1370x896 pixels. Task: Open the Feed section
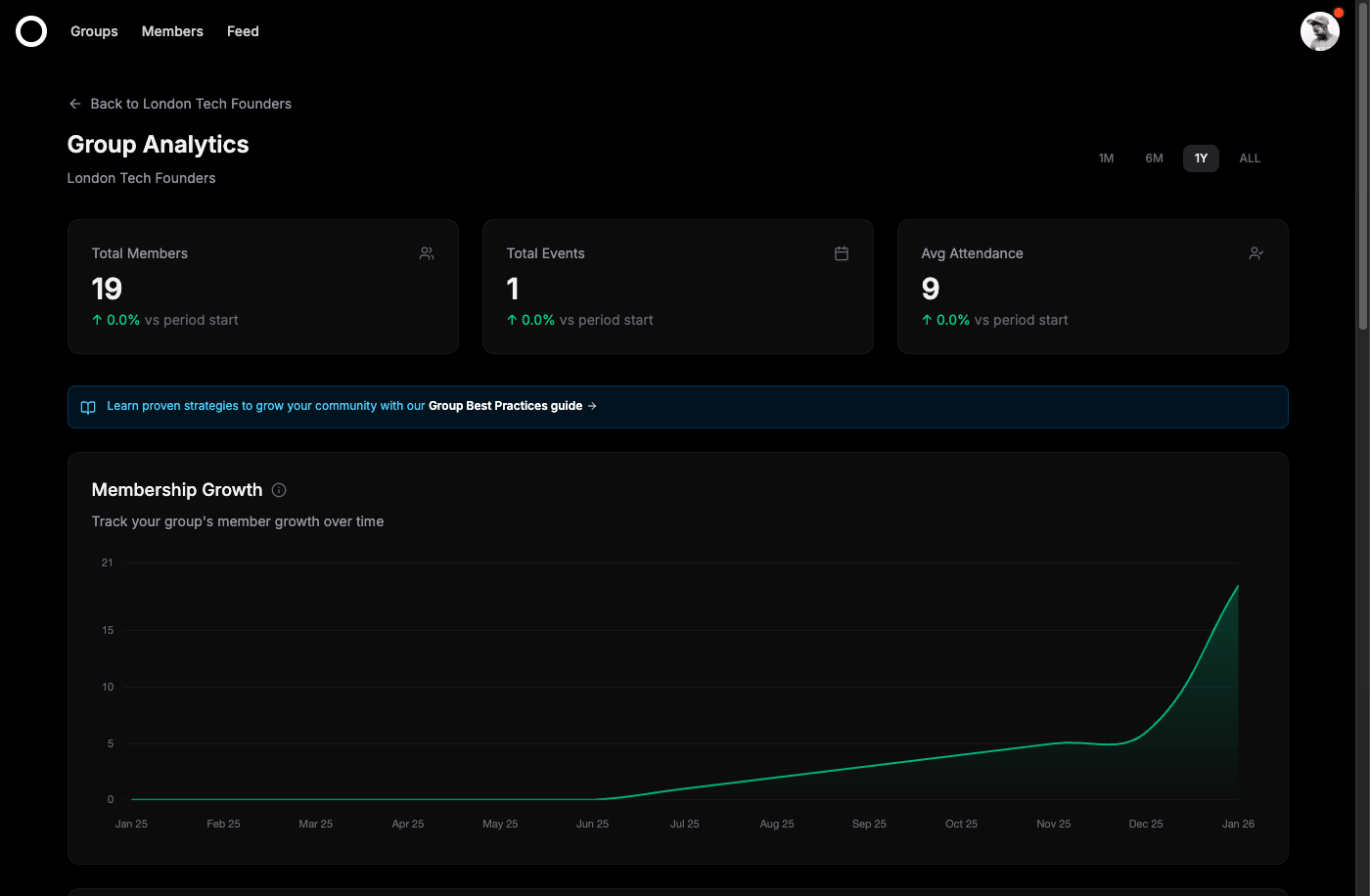tap(242, 31)
